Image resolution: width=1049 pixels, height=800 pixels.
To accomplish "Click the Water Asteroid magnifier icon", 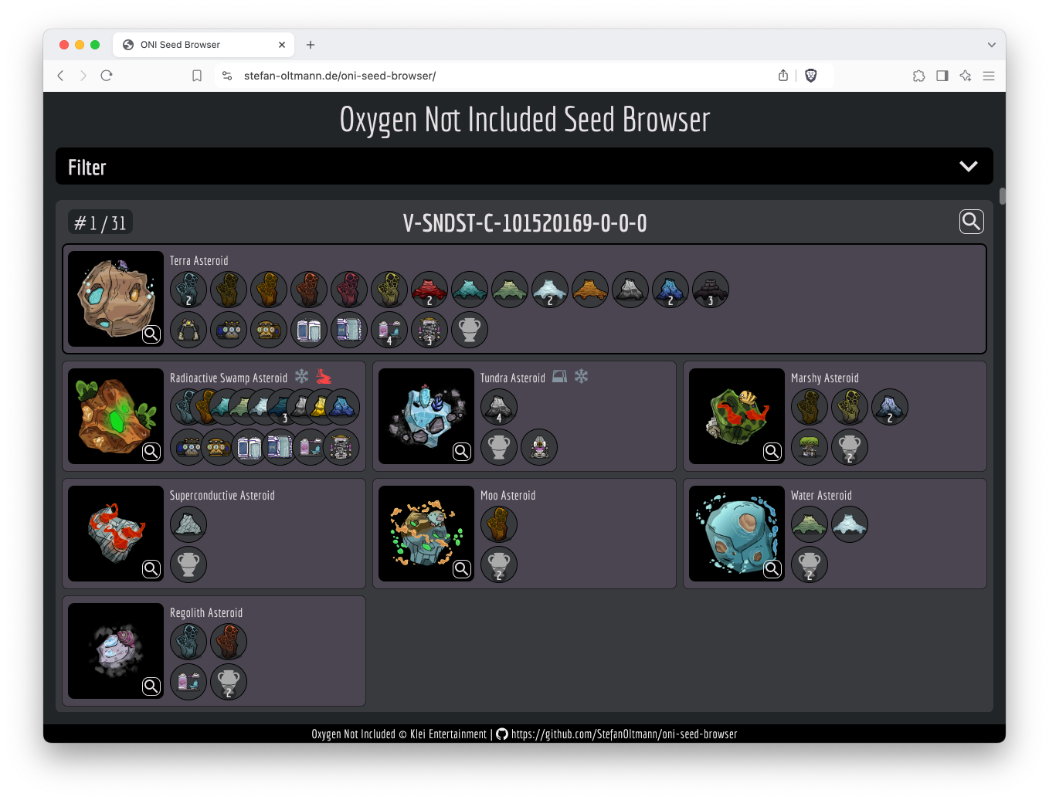I will coord(772,569).
